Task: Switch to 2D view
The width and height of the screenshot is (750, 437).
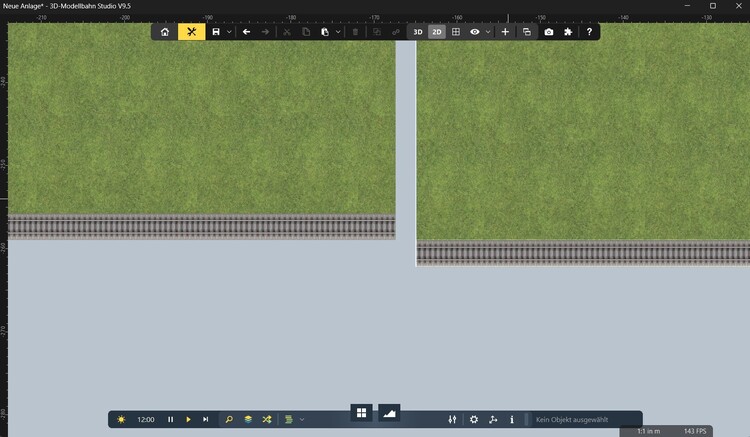Action: click(x=437, y=32)
